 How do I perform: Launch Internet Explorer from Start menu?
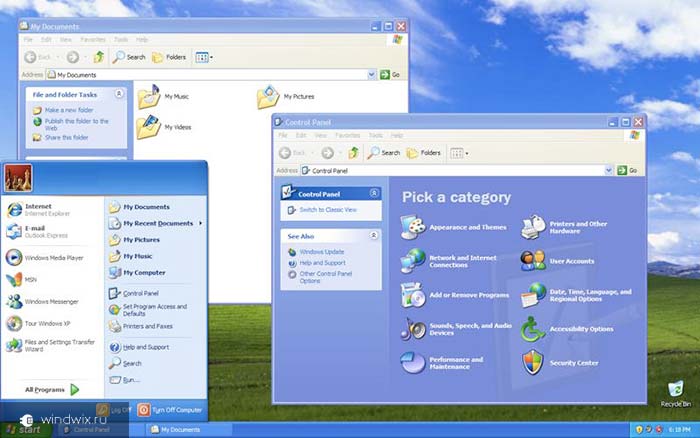click(x=38, y=209)
